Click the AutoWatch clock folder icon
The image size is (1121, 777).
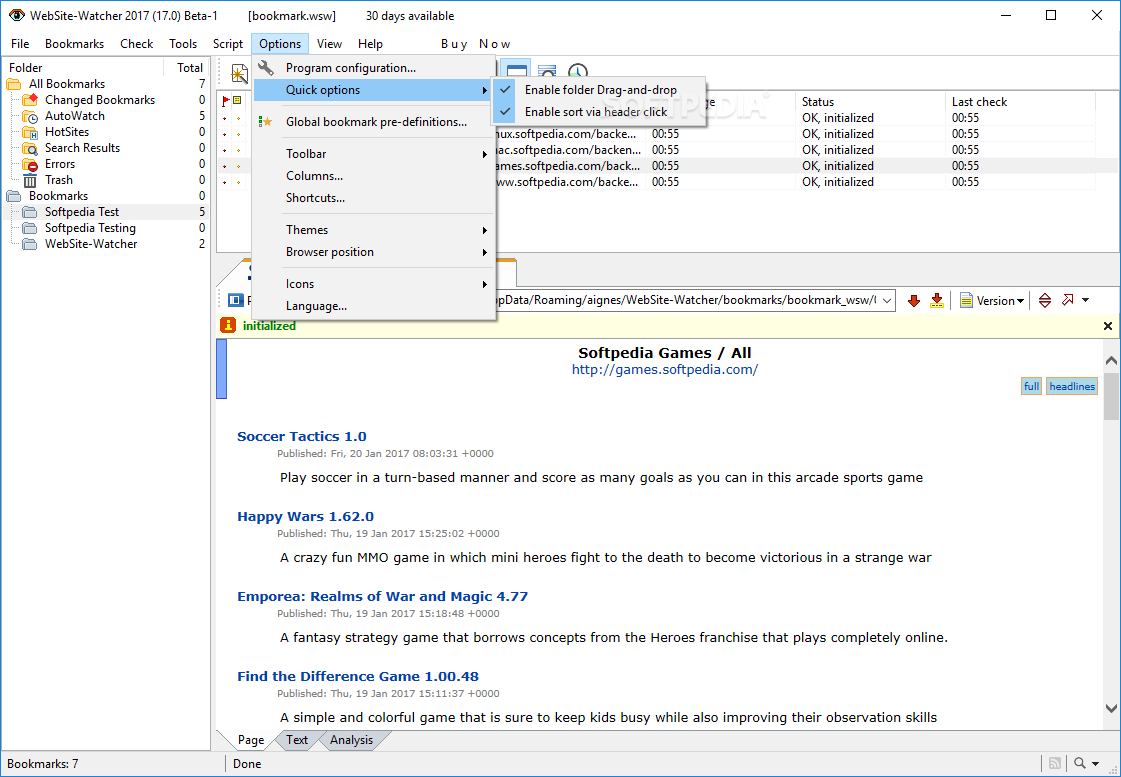(x=29, y=116)
